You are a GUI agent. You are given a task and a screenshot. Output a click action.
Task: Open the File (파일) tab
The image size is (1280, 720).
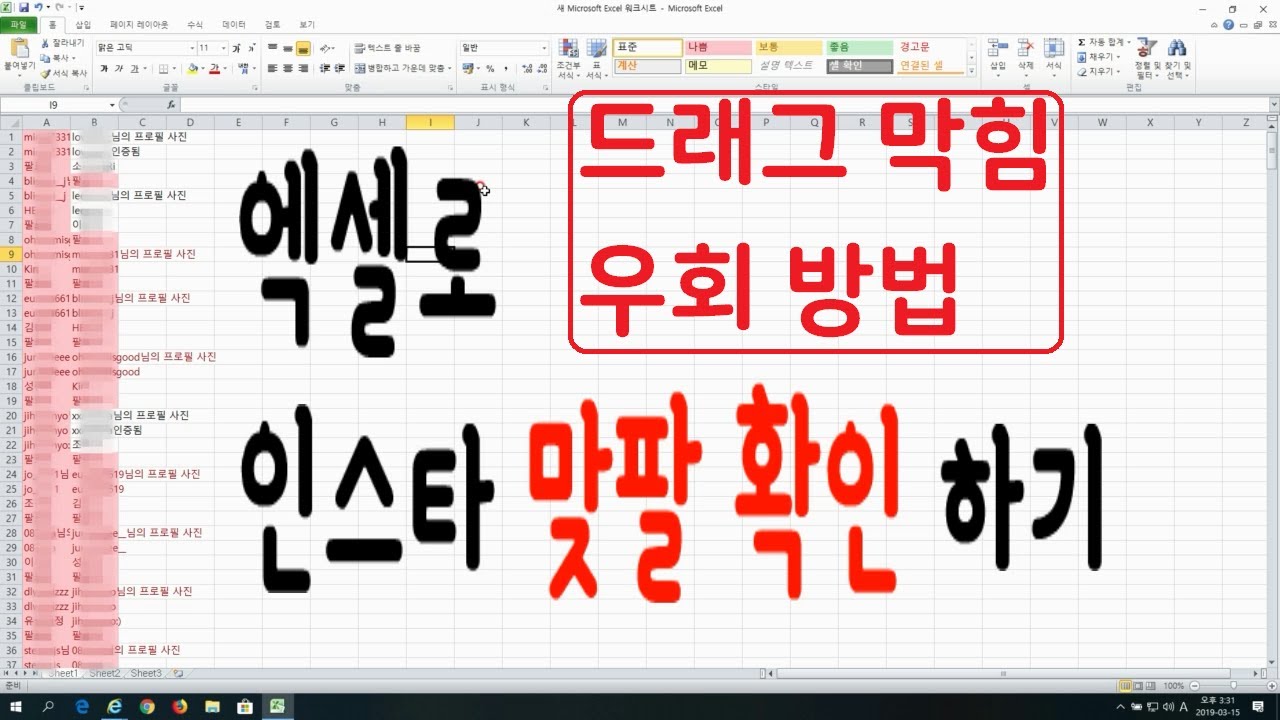click(x=18, y=24)
